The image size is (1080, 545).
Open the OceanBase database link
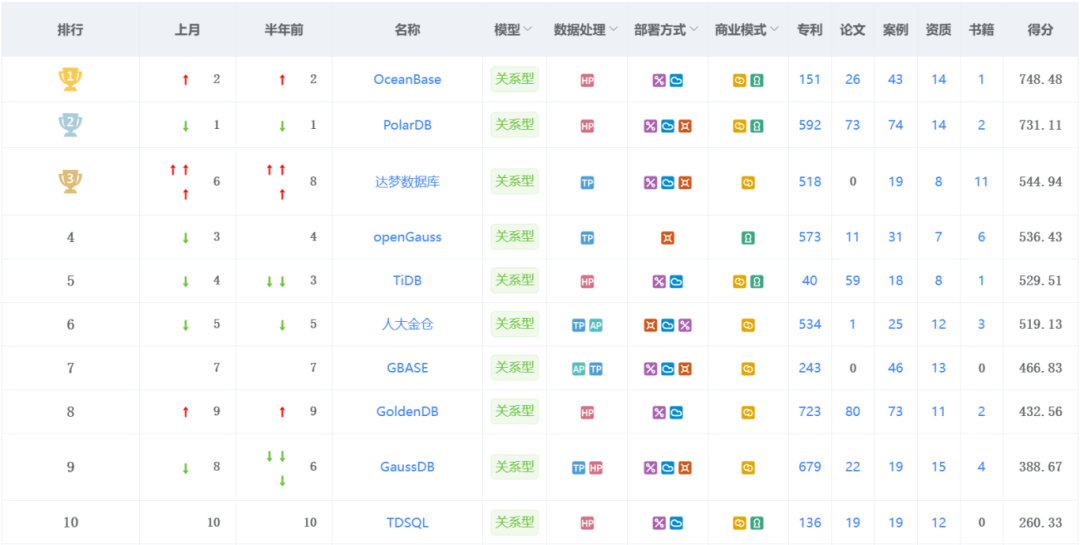[x=407, y=79]
